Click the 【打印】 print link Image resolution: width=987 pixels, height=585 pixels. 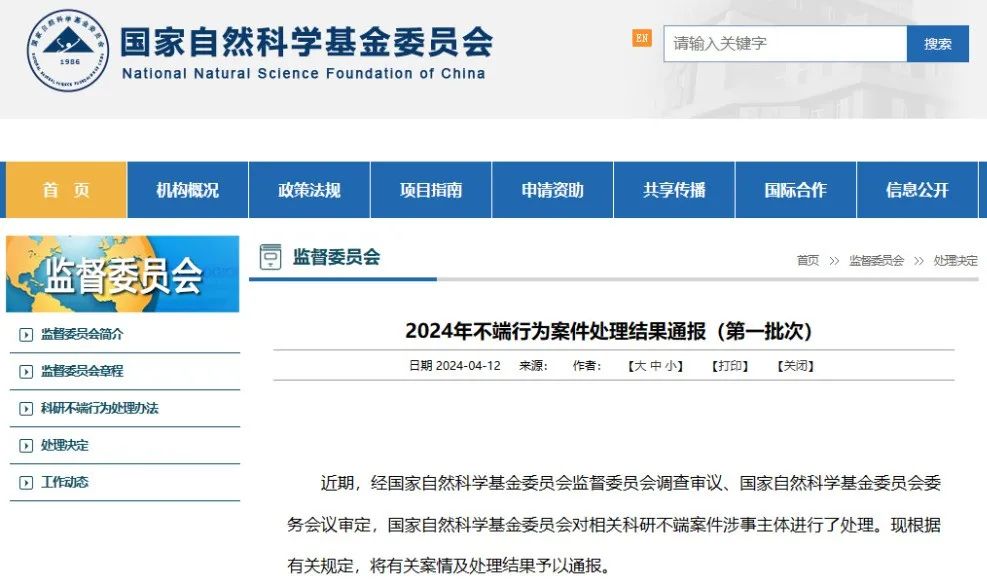pos(730,366)
